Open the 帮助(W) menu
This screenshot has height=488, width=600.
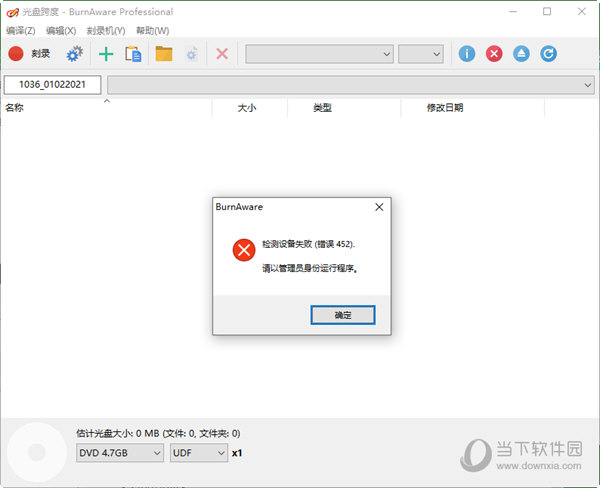click(x=152, y=31)
